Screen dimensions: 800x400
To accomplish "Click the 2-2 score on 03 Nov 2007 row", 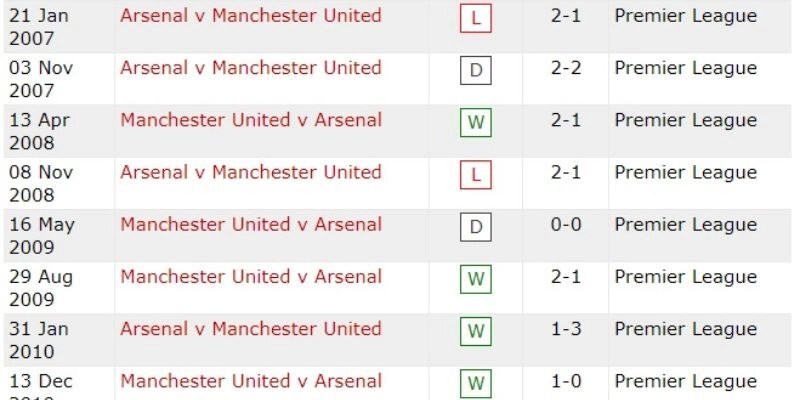I will (566, 68).
